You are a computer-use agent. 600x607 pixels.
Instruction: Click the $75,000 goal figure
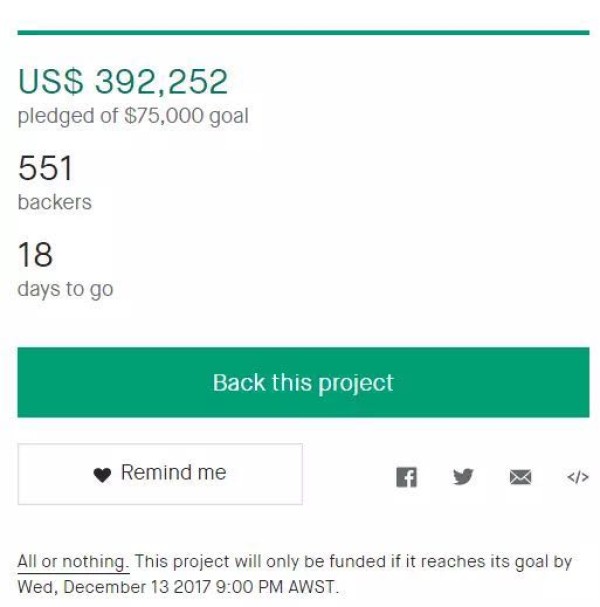tap(163, 115)
